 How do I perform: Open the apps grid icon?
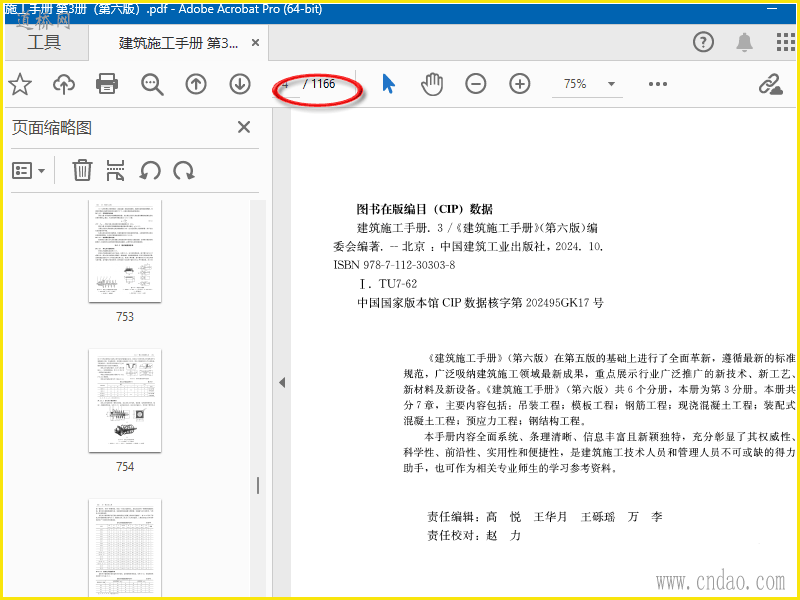[786, 42]
